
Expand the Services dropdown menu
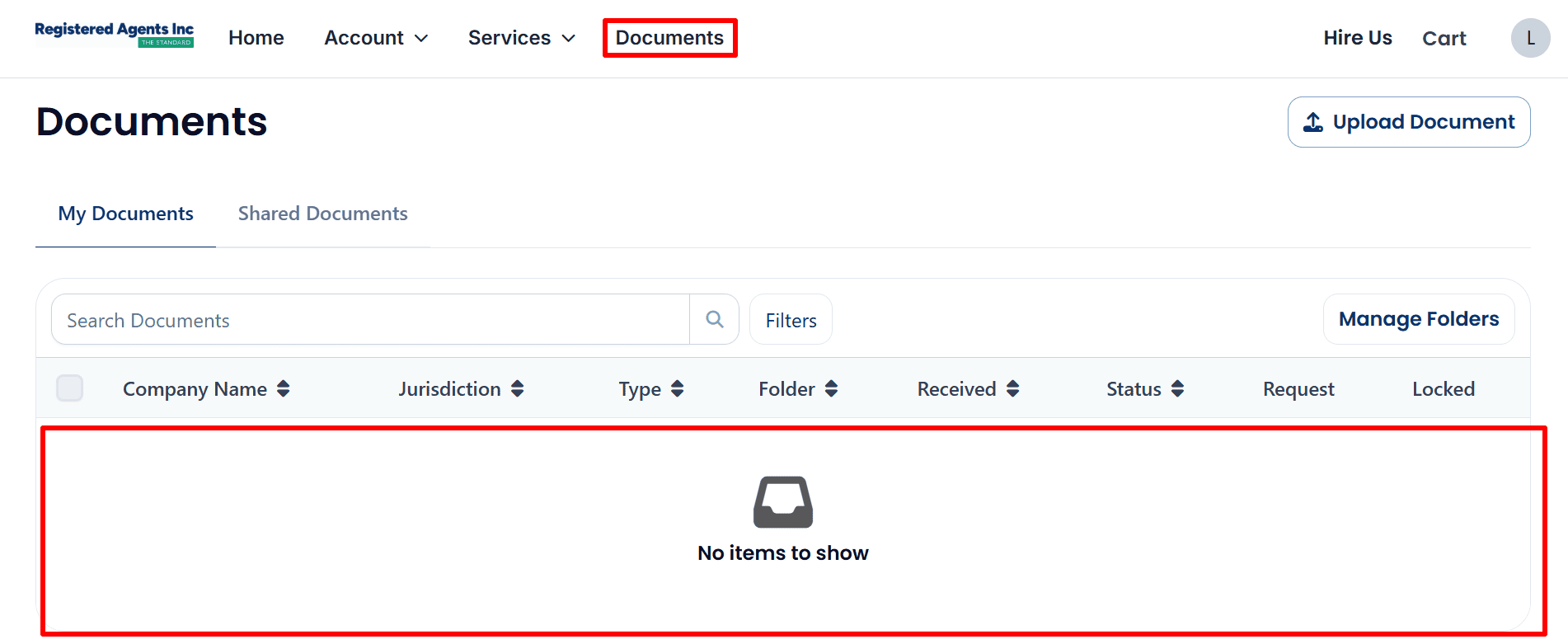tap(522, 38)
